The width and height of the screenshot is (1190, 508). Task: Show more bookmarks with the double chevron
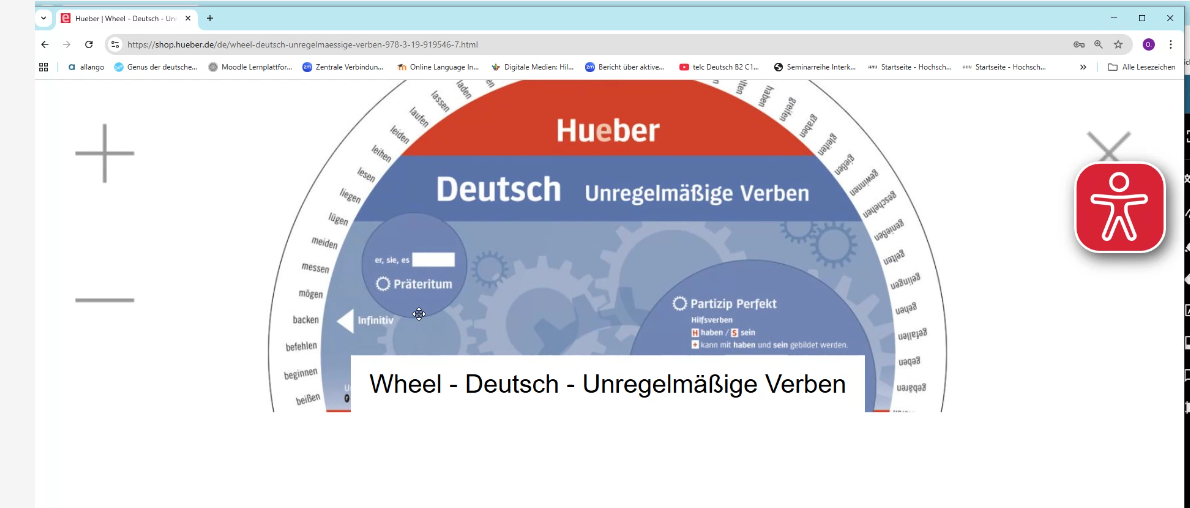pos(1083,67)
